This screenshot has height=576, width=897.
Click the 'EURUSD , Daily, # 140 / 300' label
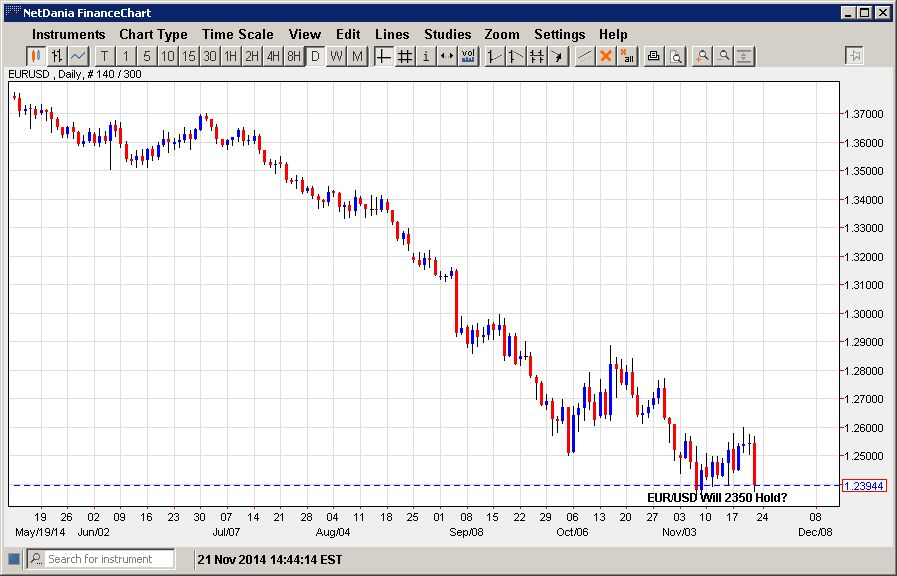pyautogui.click(x=75, y=74)
